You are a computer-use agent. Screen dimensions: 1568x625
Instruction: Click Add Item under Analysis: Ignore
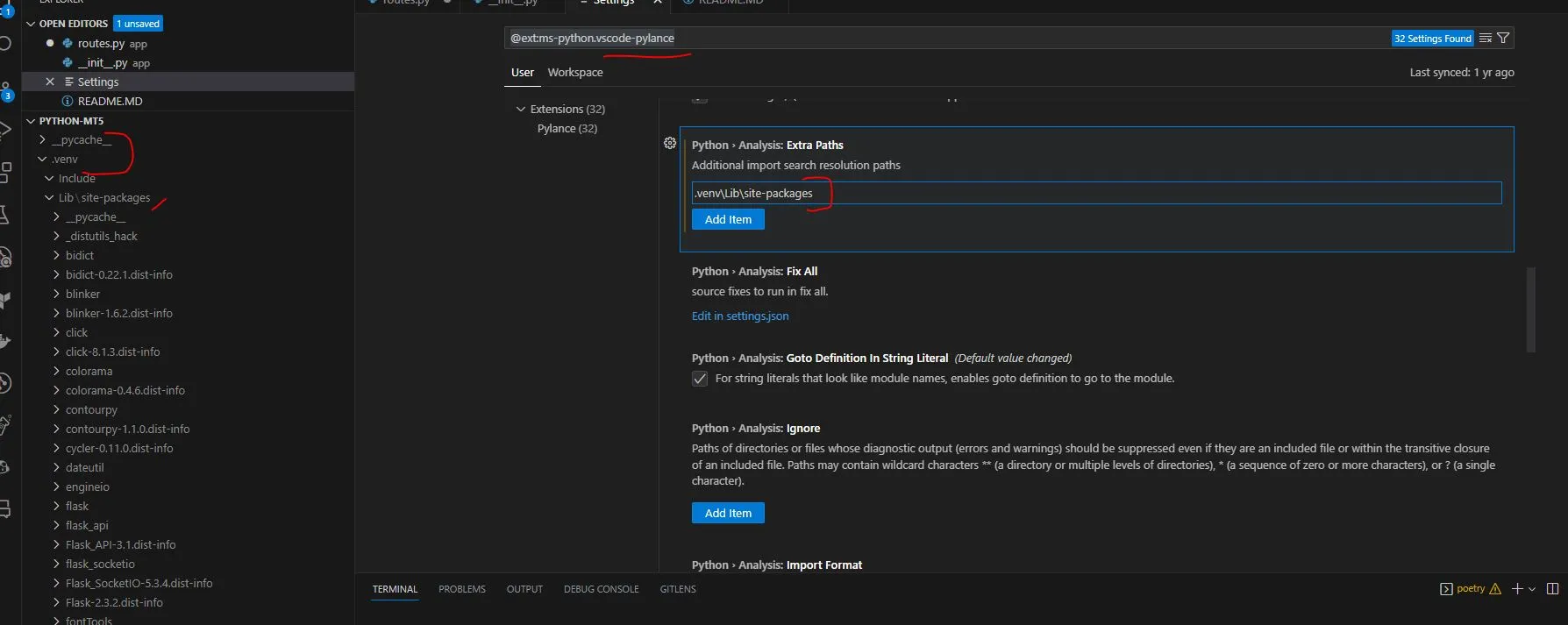click(728, 513)
